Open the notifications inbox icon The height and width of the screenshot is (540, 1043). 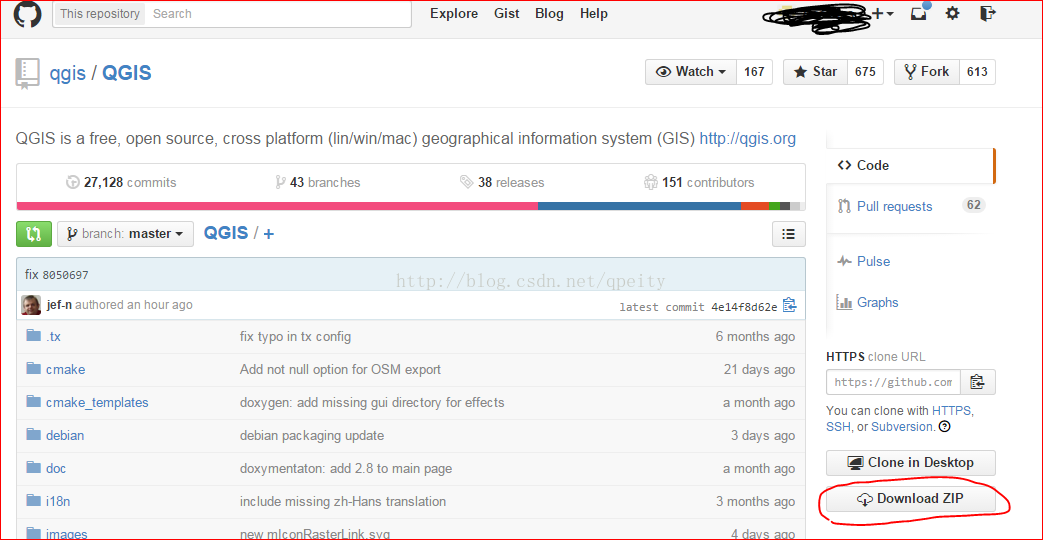click(x=919, y=12)
